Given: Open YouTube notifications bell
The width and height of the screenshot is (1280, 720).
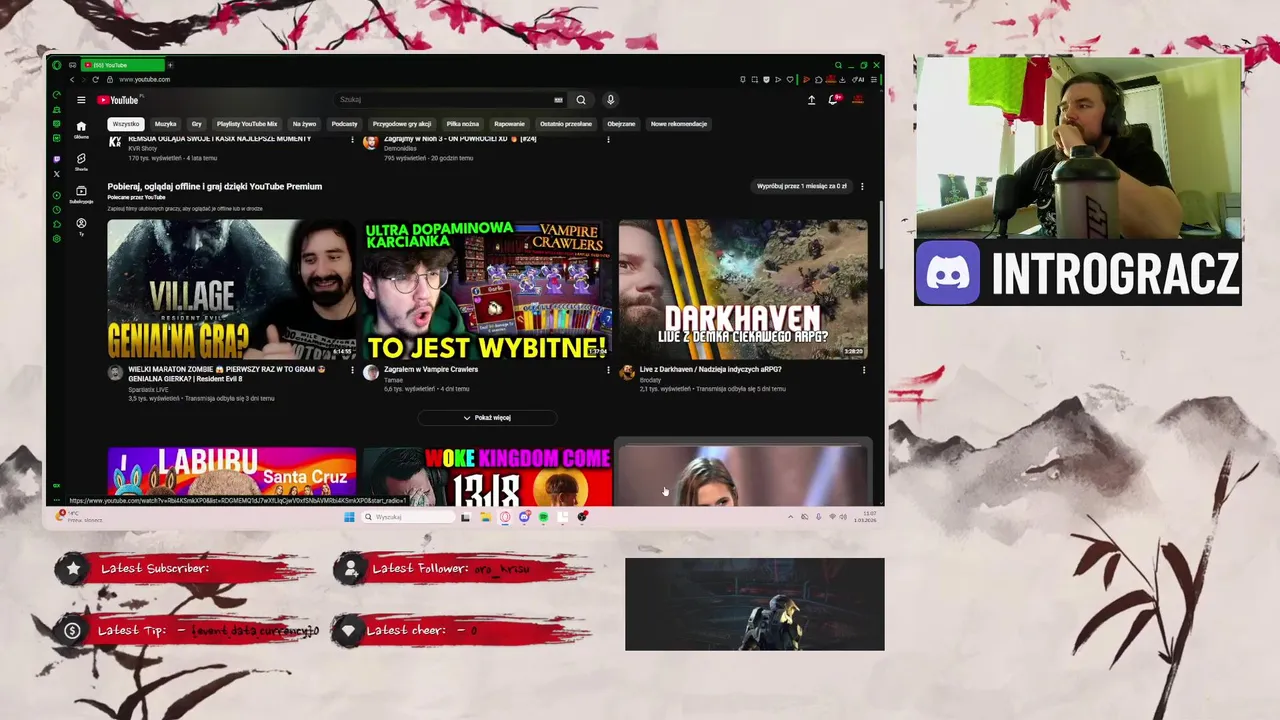Looking at the screenshot, I should pos(833,100).
